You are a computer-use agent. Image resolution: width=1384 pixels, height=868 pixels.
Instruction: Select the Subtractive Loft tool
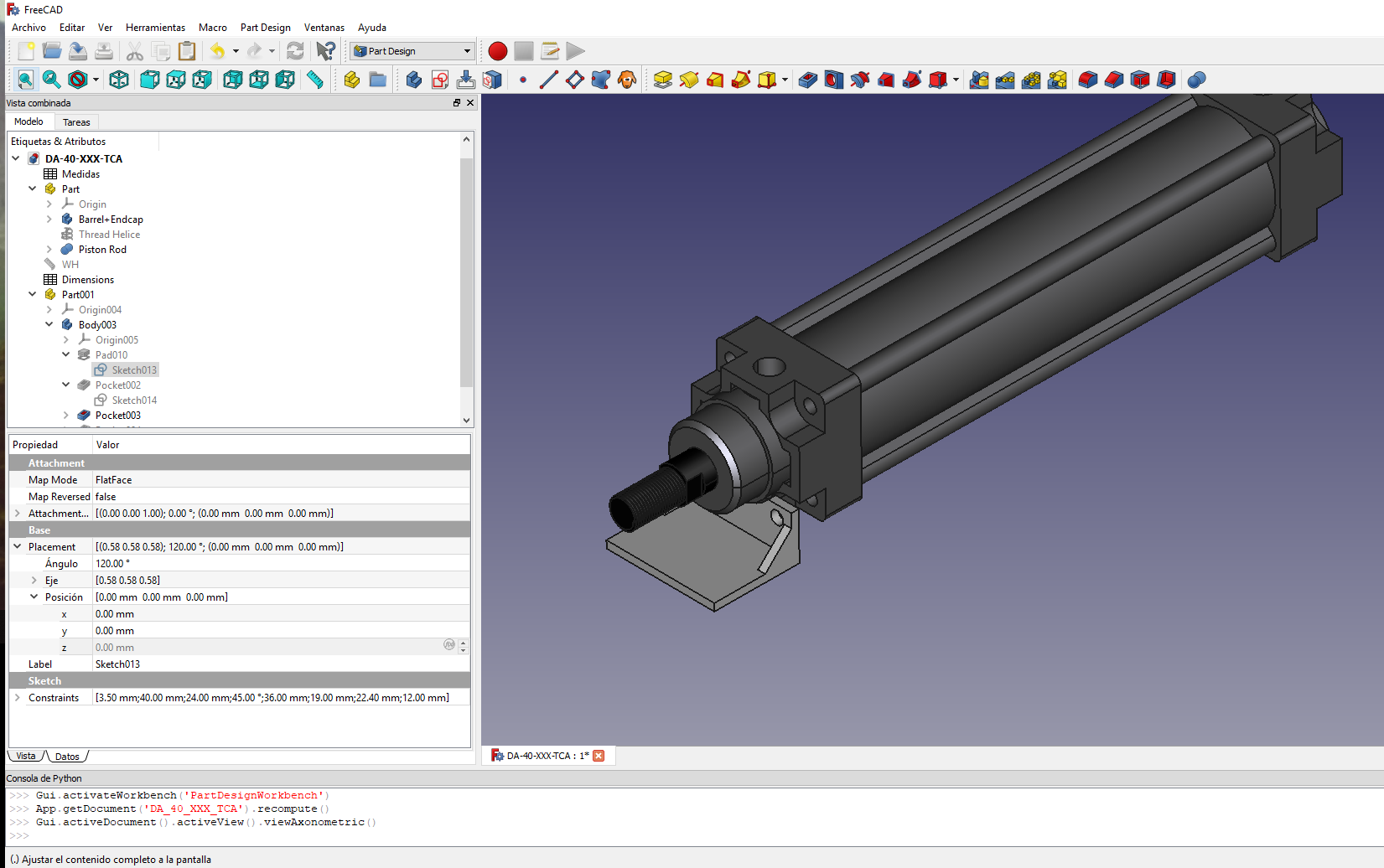(x=886, y=80)
